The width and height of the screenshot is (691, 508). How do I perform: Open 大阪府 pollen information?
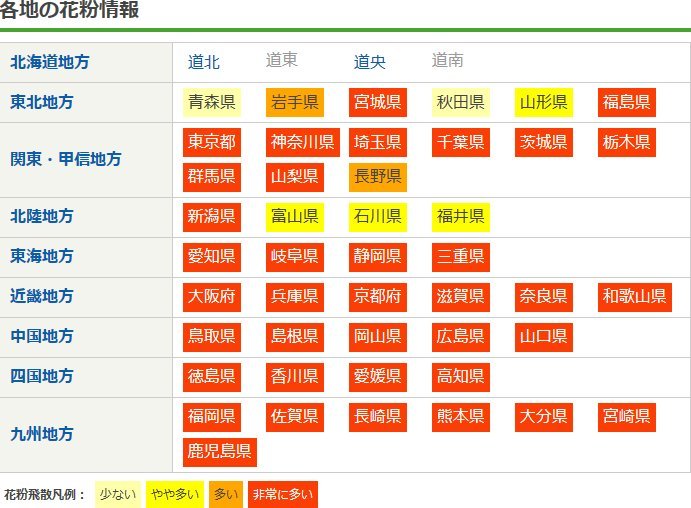[212, 297]
